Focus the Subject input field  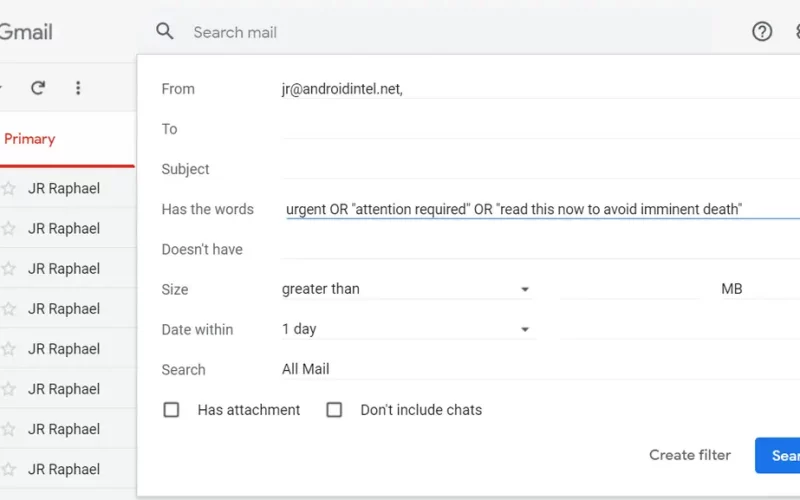point(541,169)
